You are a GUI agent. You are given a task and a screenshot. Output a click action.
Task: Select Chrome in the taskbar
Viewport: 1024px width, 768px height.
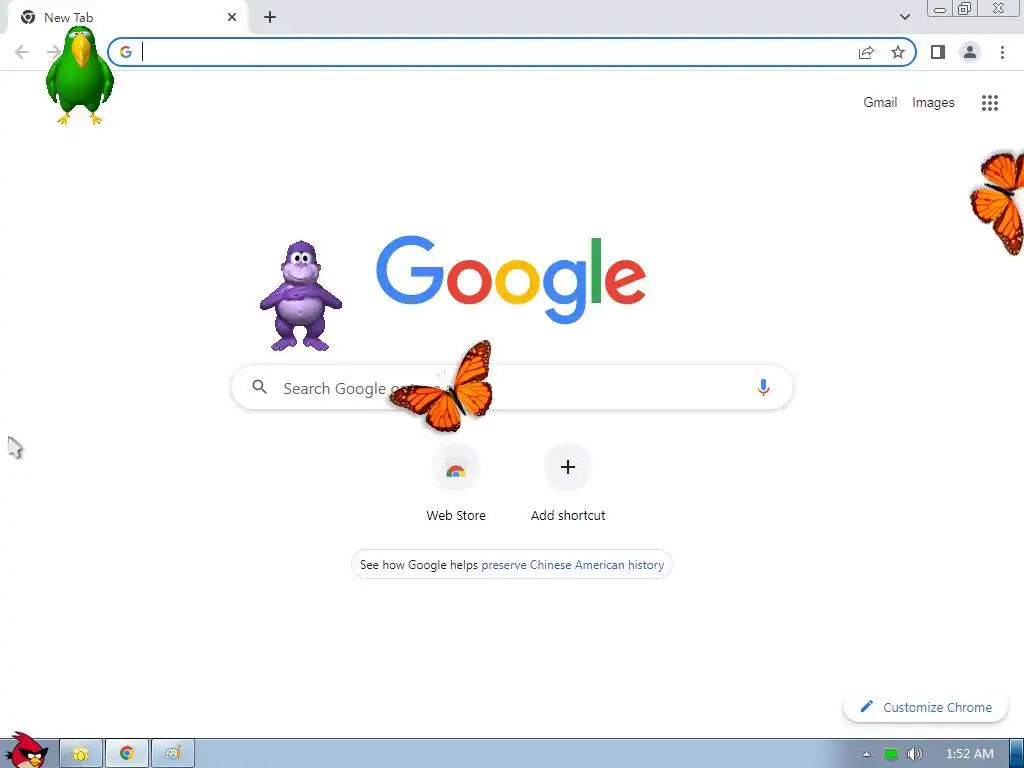click(x=127, y=754)
